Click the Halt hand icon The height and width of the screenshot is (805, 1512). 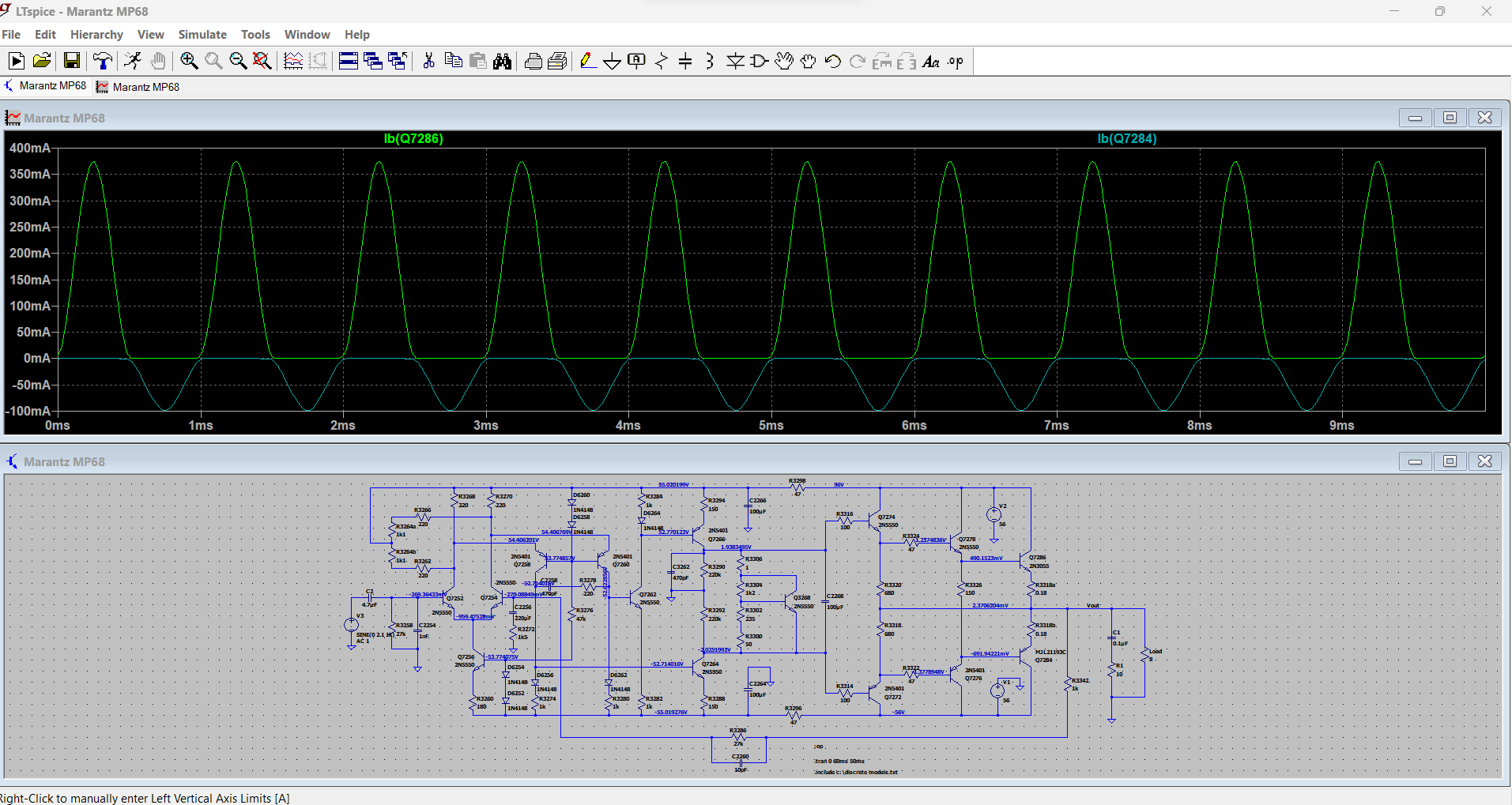(158, 62)
